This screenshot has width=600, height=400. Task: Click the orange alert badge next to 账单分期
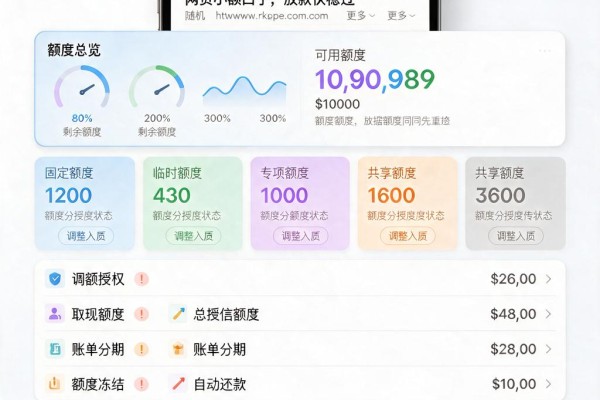coord(141,349)
